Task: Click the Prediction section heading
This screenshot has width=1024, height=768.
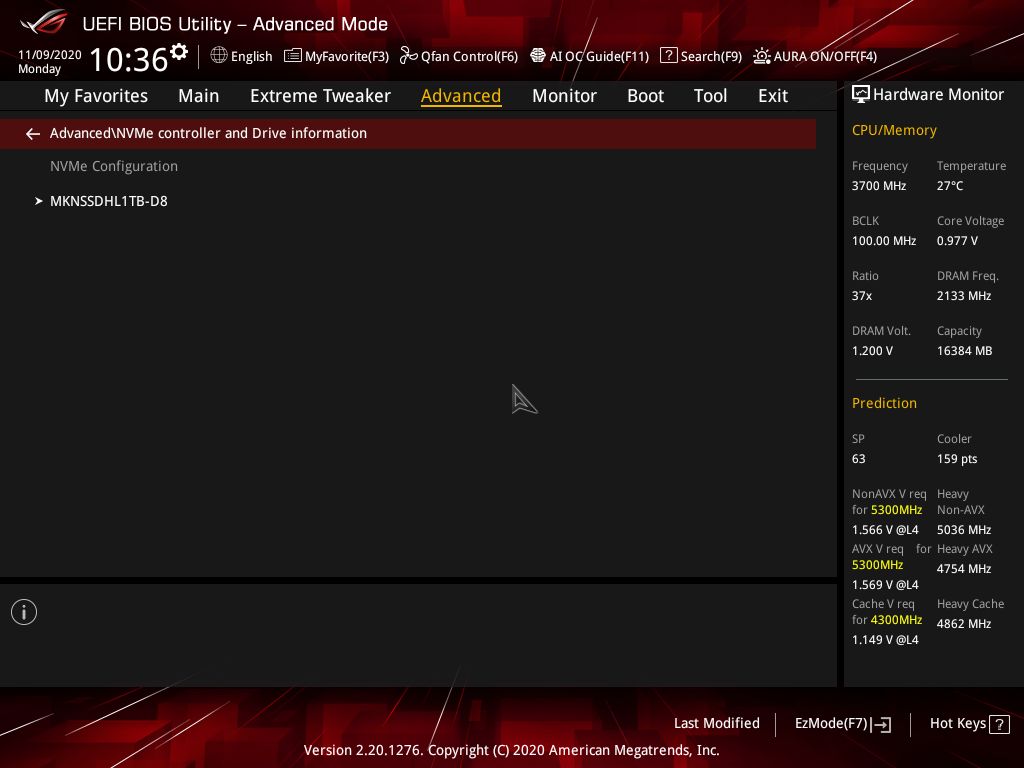Action: pyautogui.click(x=884, y=403)
